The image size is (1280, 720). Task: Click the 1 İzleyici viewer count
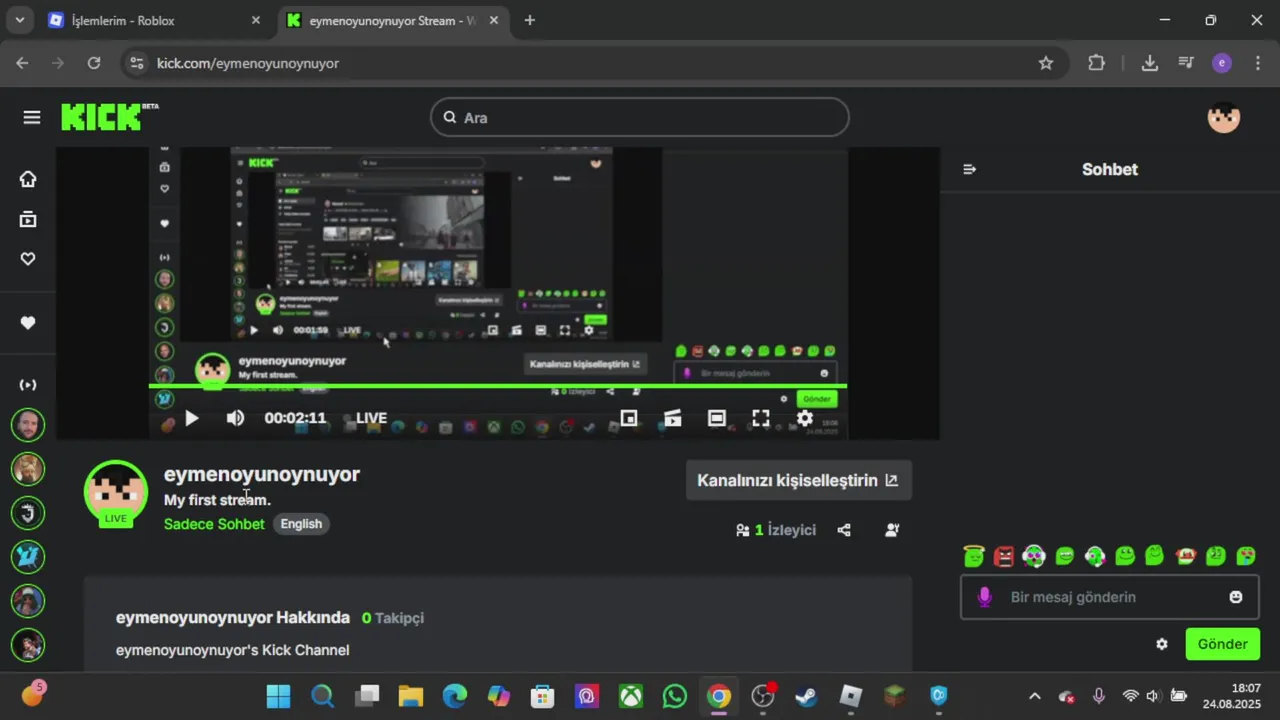tap(776, 530)
